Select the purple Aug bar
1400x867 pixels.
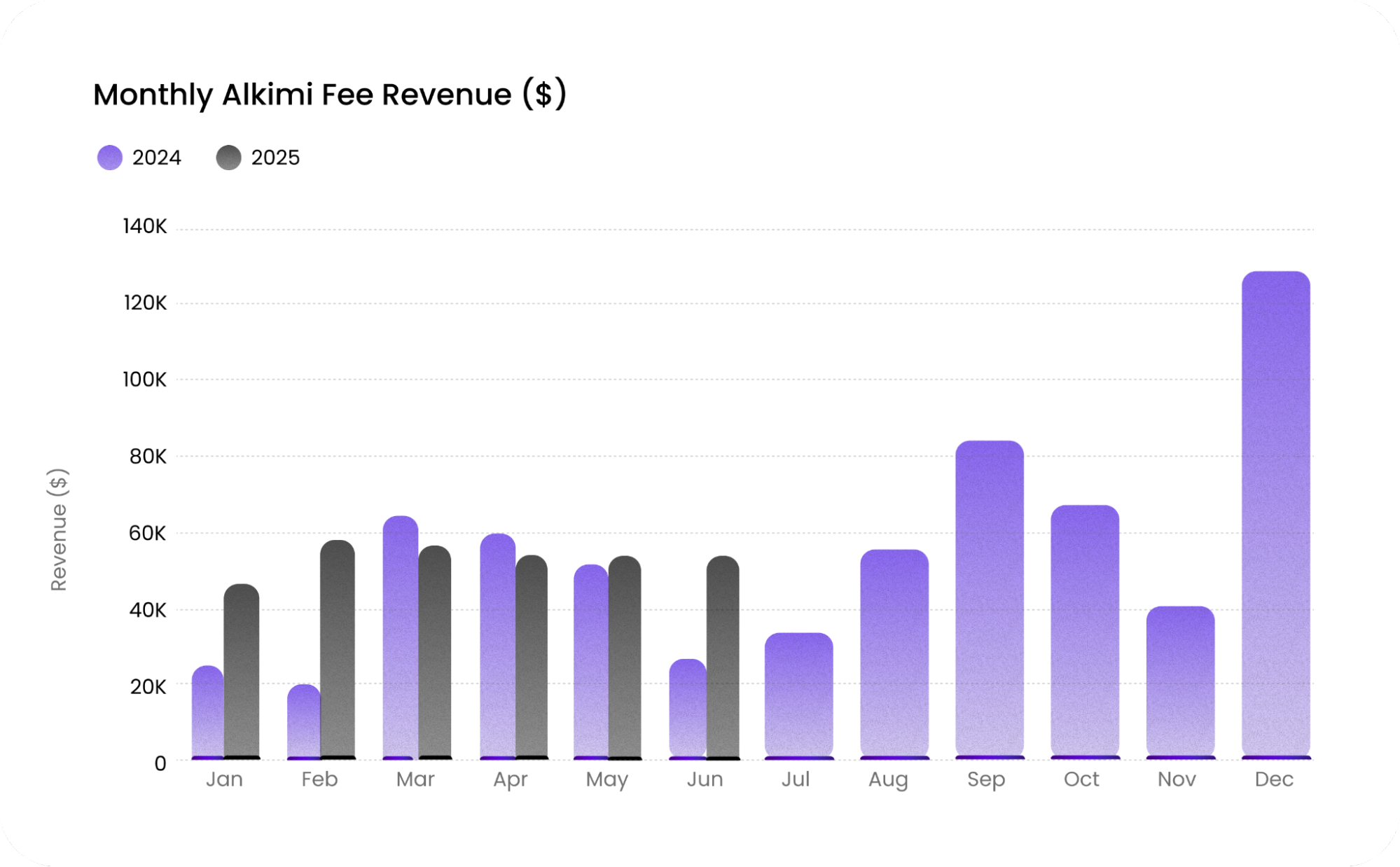[x=894, y=655]
